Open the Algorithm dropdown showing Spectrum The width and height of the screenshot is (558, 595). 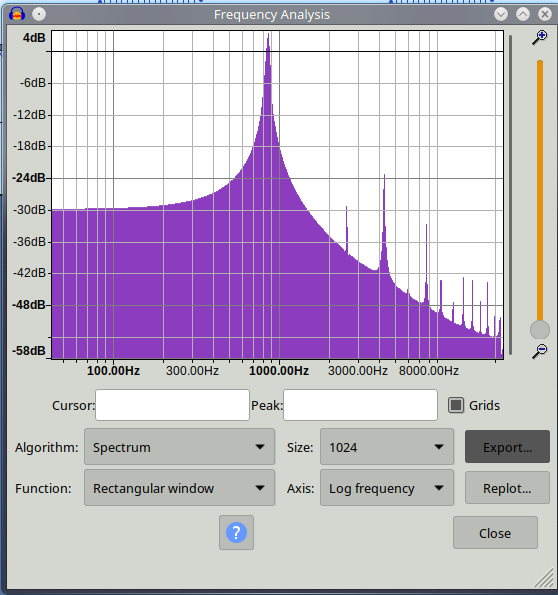coord(179,447)
